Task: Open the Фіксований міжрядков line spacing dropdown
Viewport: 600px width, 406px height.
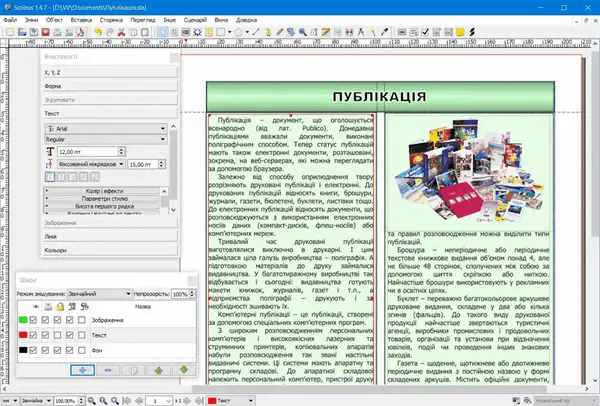Action: click(x=91, y=164)
